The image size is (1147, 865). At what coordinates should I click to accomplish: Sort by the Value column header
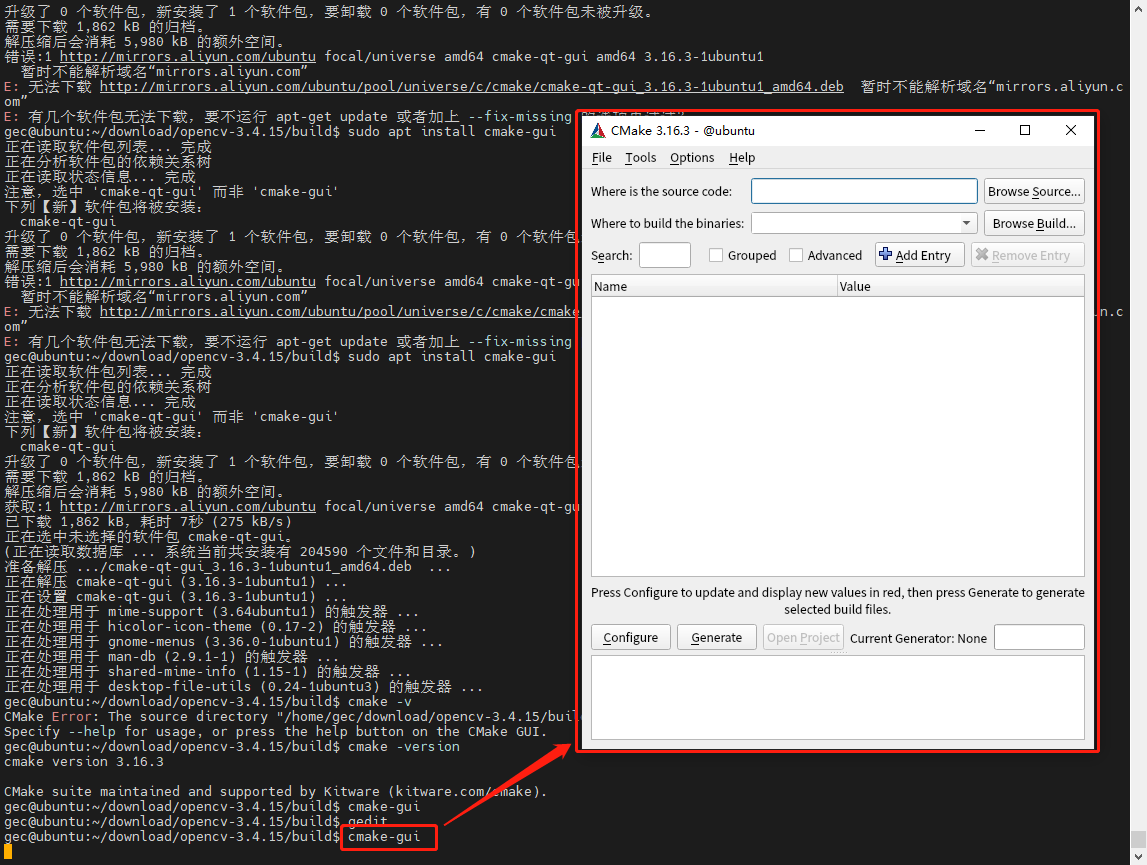[961, 286]
